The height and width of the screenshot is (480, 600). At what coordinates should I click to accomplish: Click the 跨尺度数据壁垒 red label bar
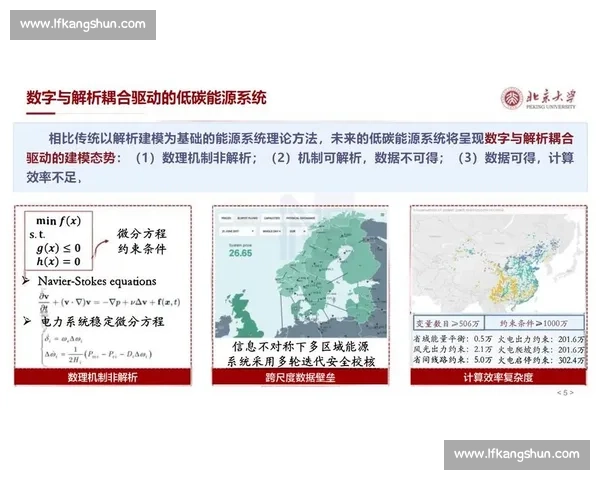click(x=300, y=377)
